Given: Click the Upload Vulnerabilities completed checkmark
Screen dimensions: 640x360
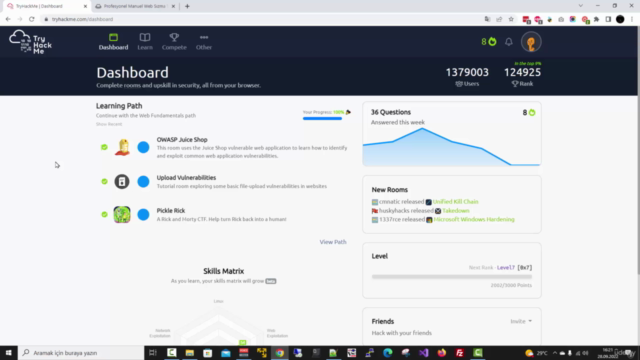Looking at the screenshot, I should (x=104, y=181).
